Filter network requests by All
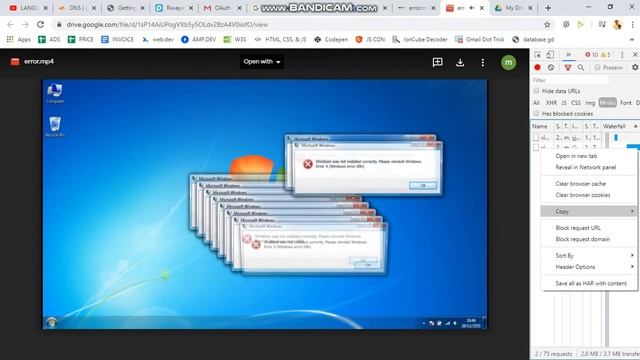Viewport: 640px width, 360px height. point(536,103)
